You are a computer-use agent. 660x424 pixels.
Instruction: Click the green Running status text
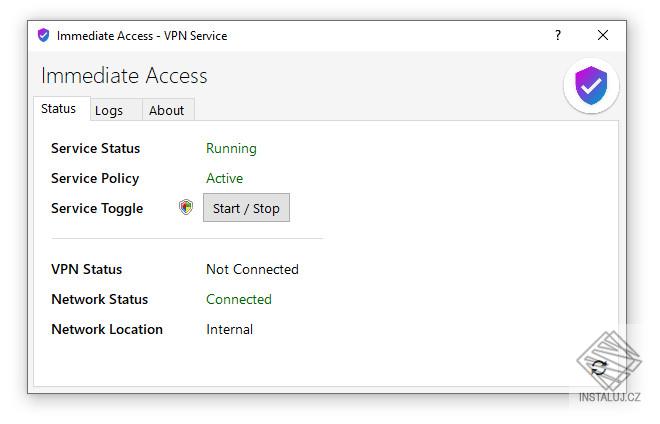pyautogui.click(x=231, y=148)
